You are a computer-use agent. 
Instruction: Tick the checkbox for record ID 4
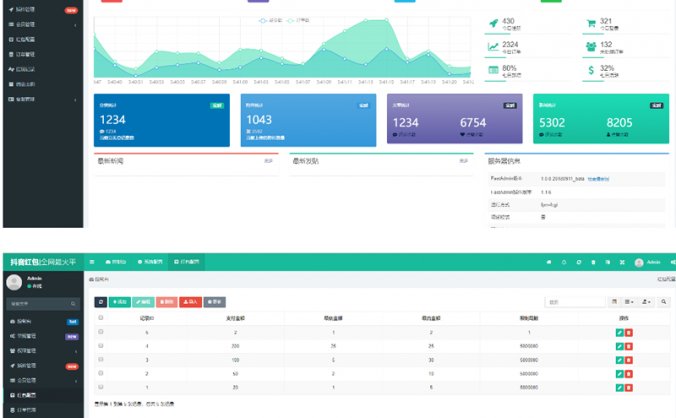click(101, 345)
